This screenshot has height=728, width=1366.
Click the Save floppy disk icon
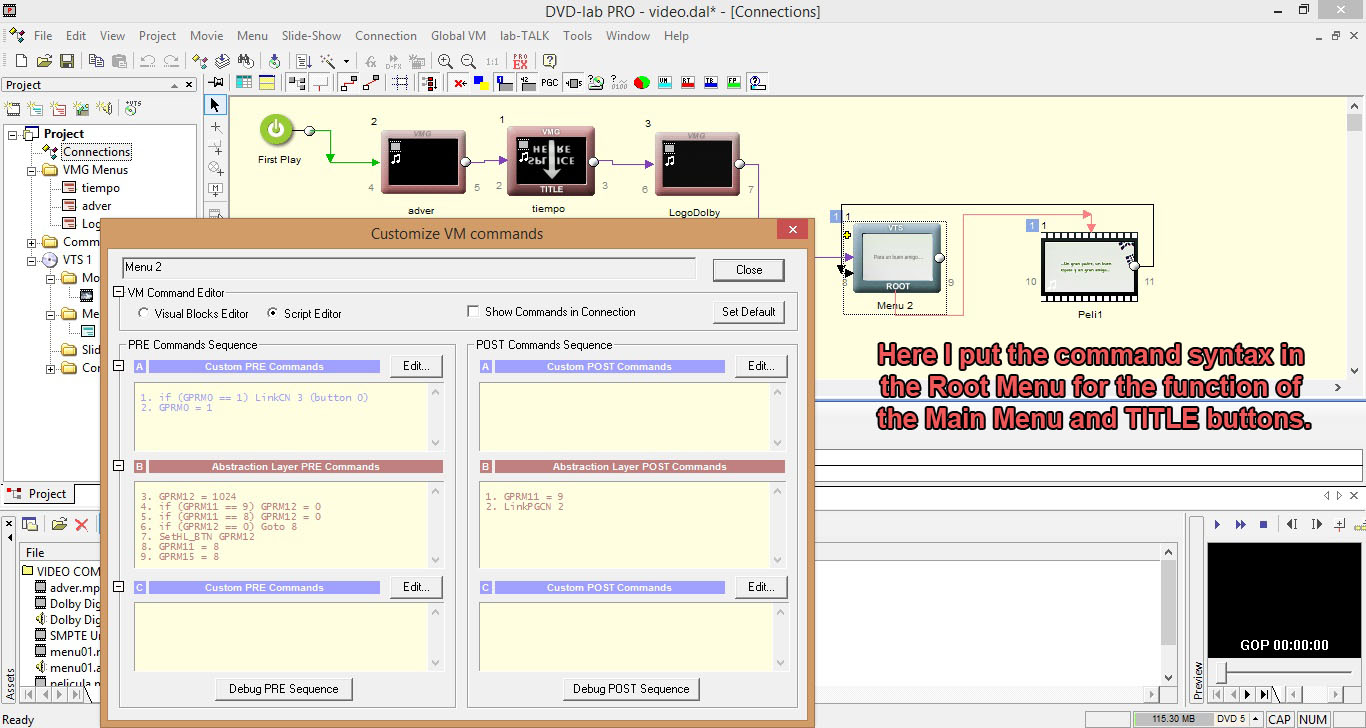click(x=66, y=61)
